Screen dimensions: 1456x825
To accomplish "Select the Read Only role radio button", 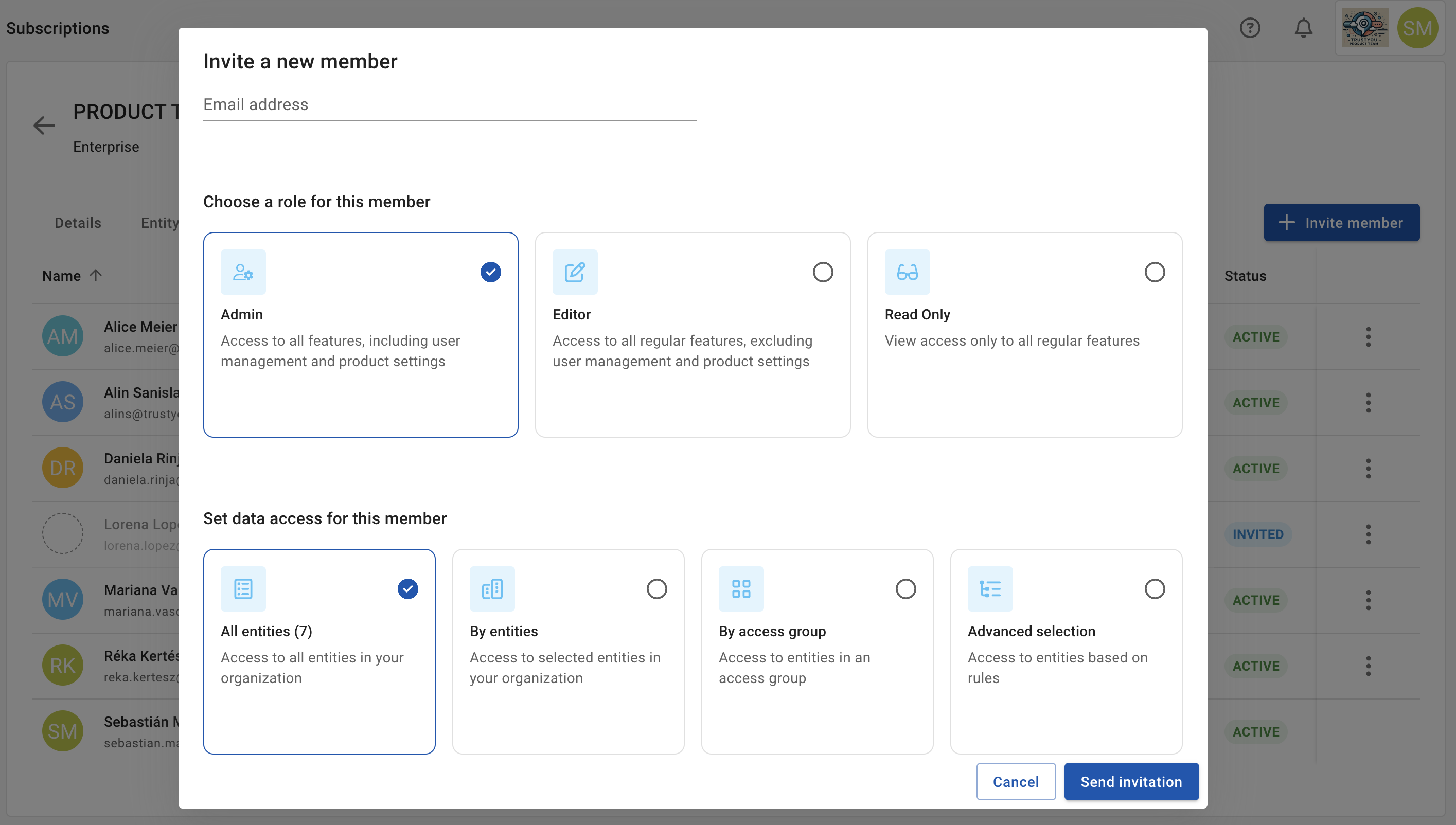I will click(1155, 272).
